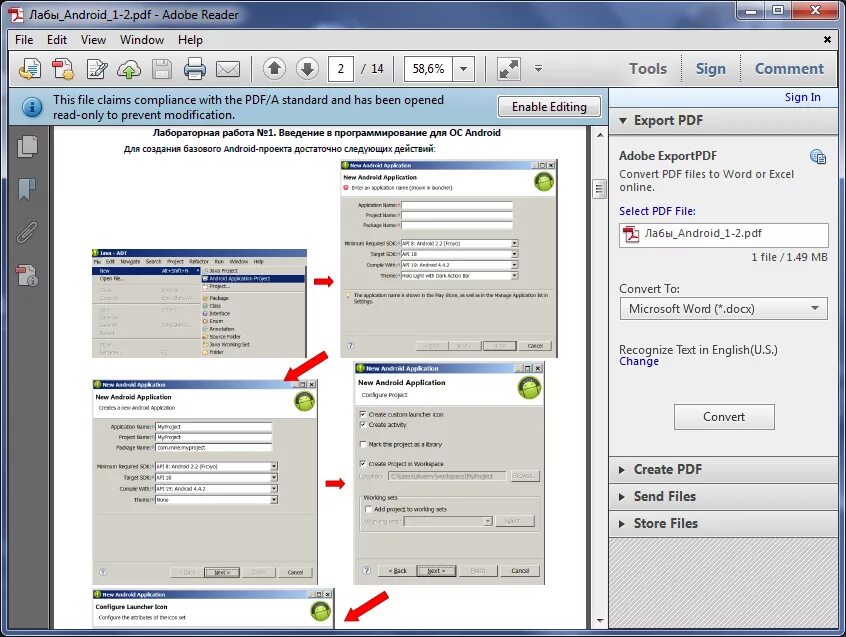Click the Create PDF online toolbar icon
The width and height of the screenshot is (846, 637).
[x=30, y=69]
